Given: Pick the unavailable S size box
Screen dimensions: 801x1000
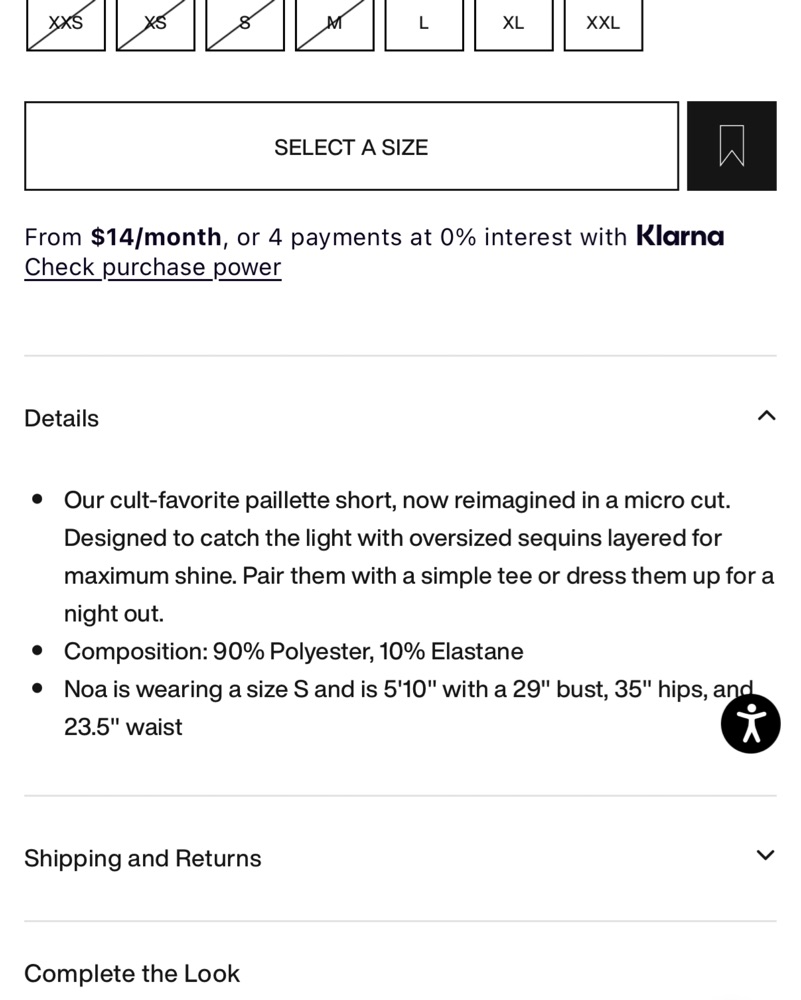Looking at the screenshot, I should tap(245, 24).
